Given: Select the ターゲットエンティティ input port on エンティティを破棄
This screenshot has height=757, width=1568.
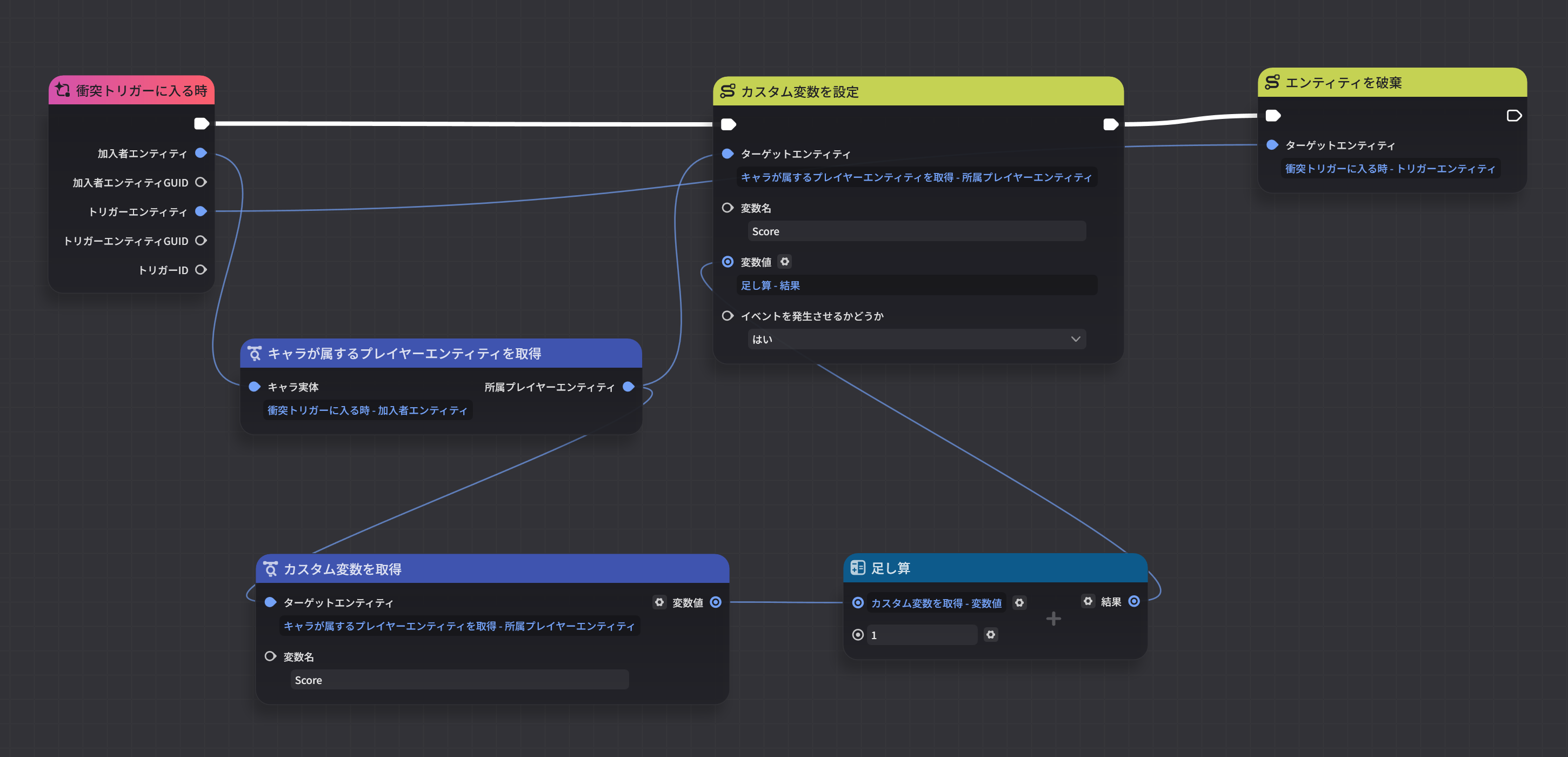Looking at the screenshot, I should 1273,145.
